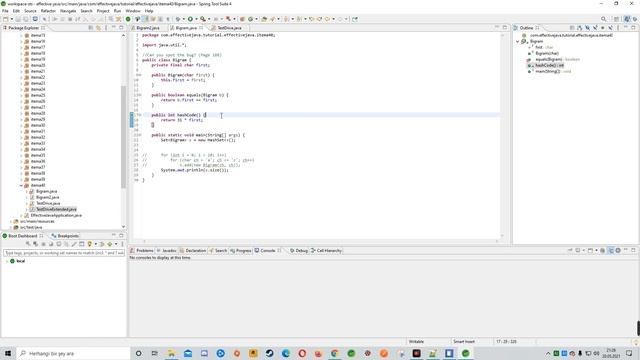Switch to the Breakpoints tab
Image resolution: width=640 pixels, height=360 pixels.
point(65,236)
